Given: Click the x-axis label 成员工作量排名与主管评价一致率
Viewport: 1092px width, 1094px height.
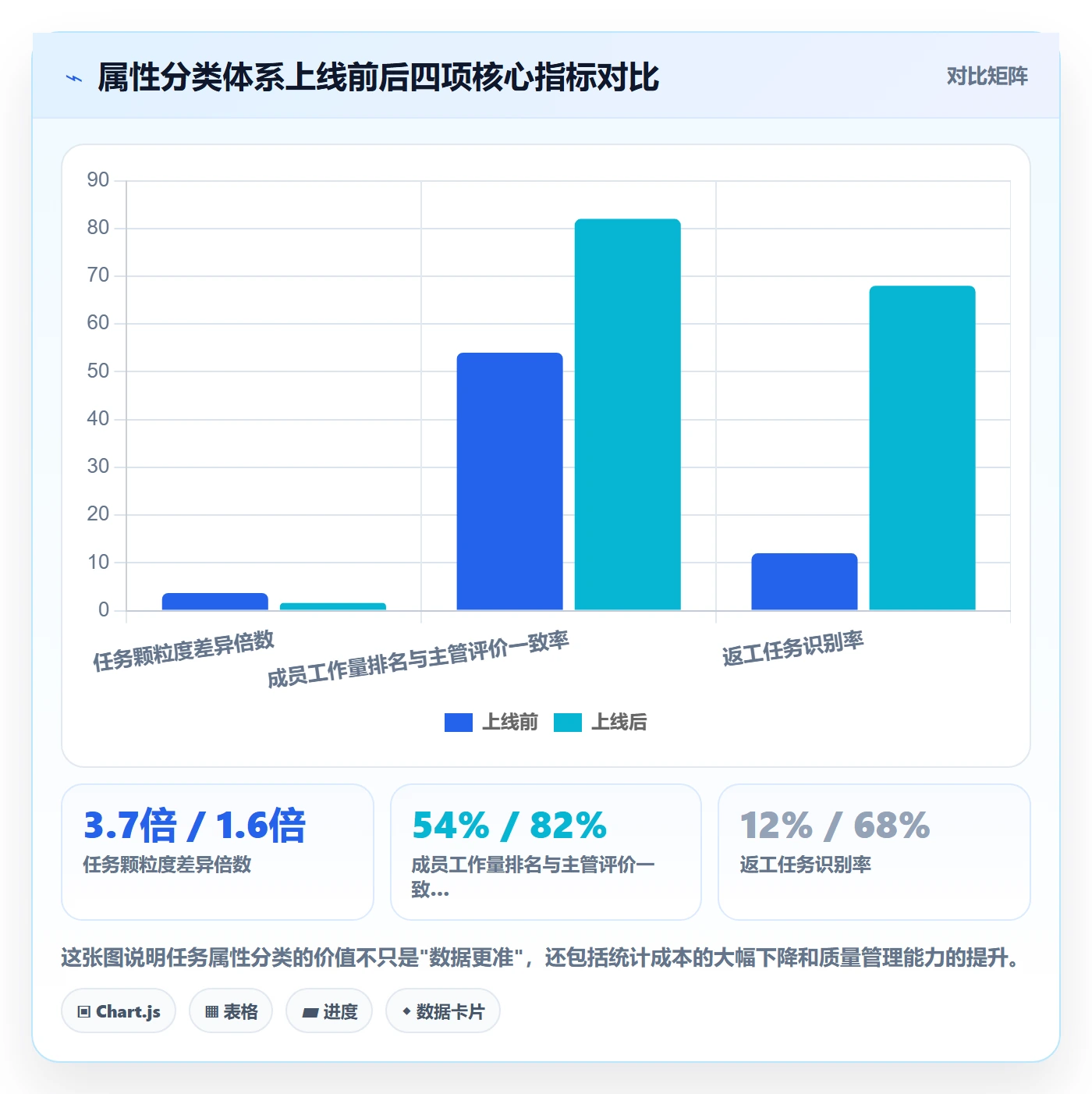Looking at the screenshot, I should point(418,660).
